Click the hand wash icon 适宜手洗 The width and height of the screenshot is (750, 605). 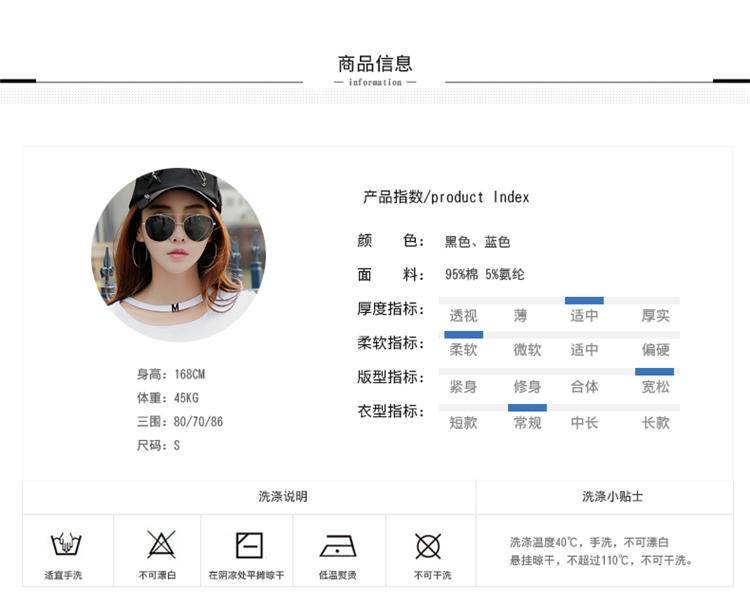click(66, 544)
